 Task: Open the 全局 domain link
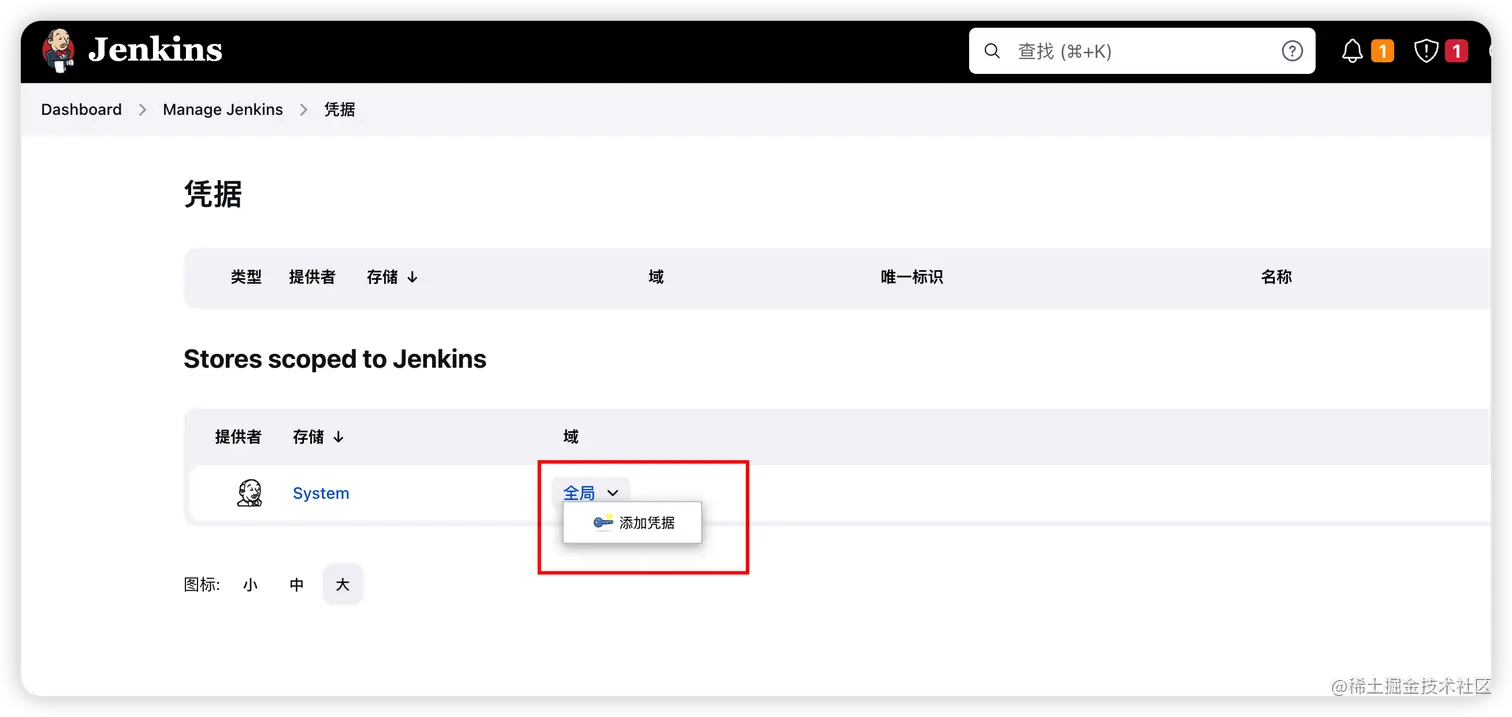(x=579, y=493)
